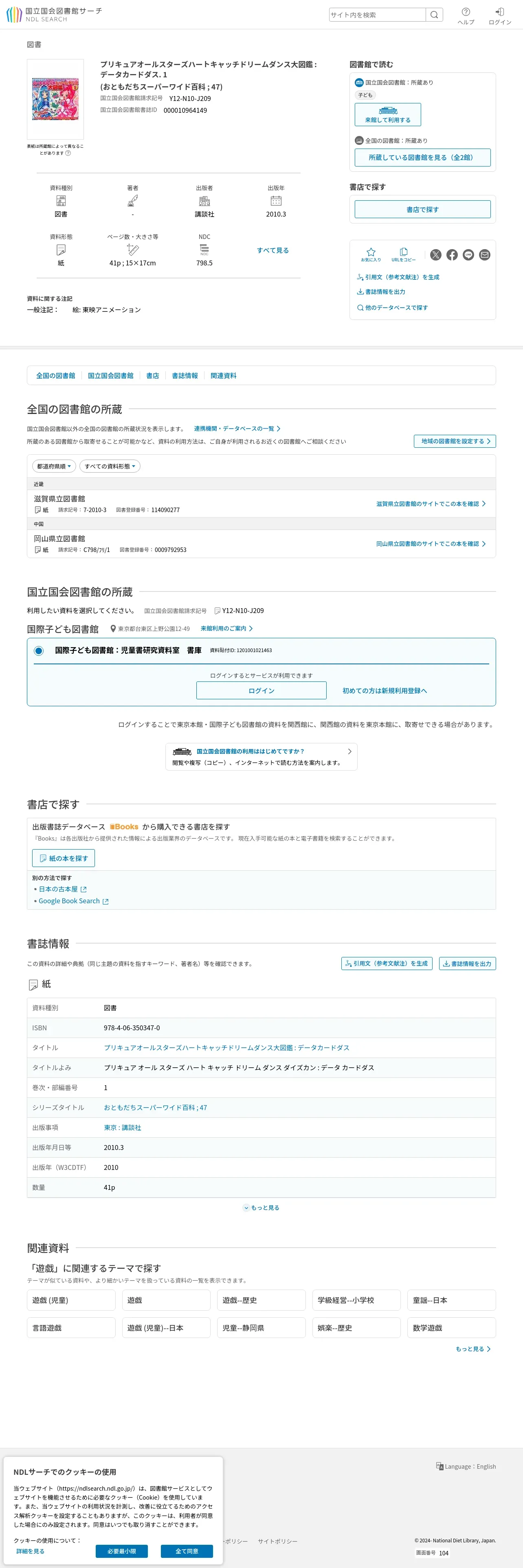
Task: Open the book cover thumbnail
Action: (55, 99)
